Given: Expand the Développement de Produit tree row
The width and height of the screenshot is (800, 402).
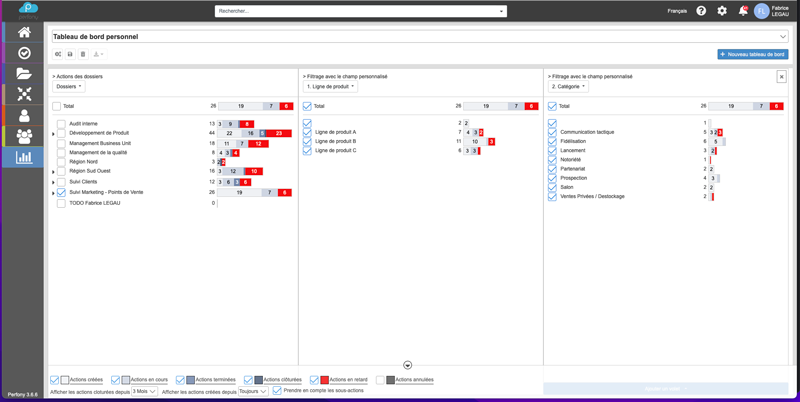Looking at the screenshot, I should (x=54, y=134).
